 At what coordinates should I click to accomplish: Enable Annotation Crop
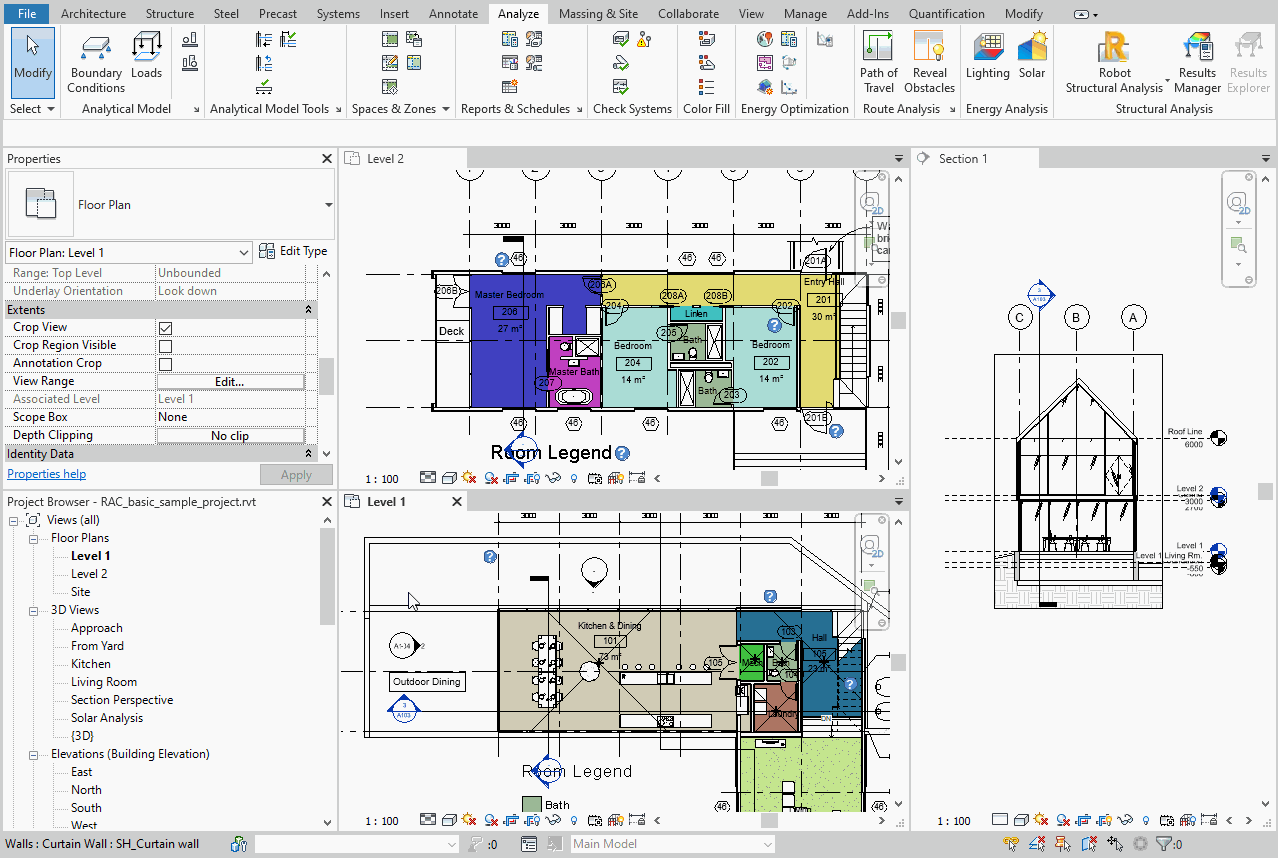click(x=163, y=362)
